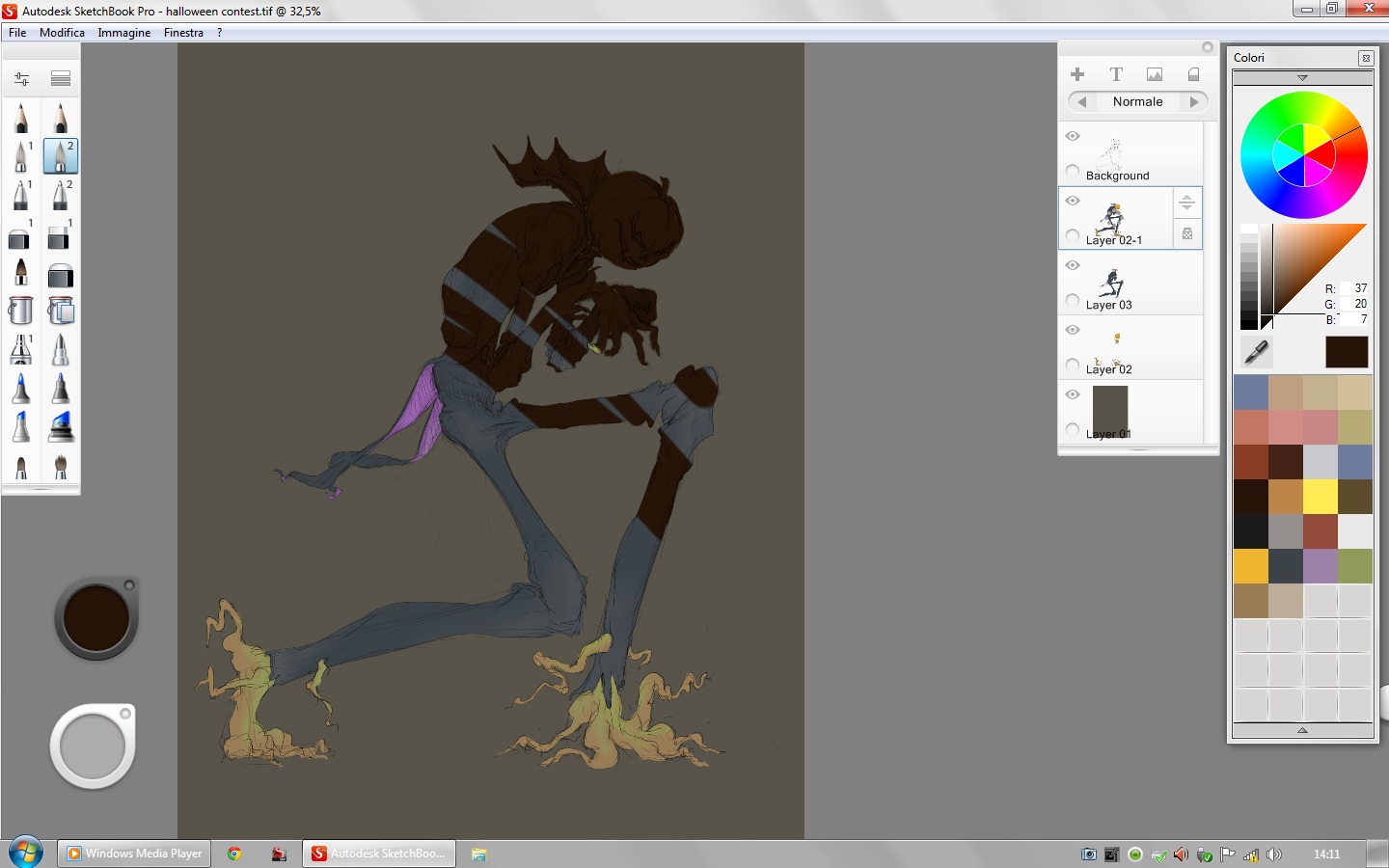Viewport: 1389px width, 868px height.
Task: Open the Modifica menu
Action: pos(62,32)
